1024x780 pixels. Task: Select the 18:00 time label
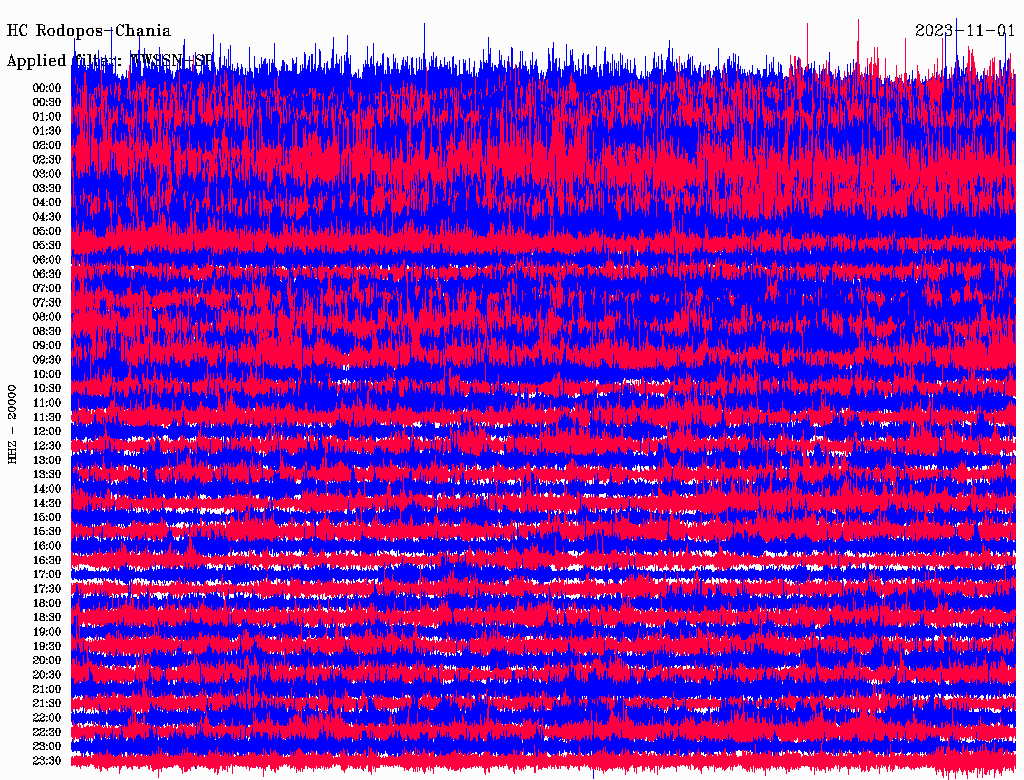46,603
